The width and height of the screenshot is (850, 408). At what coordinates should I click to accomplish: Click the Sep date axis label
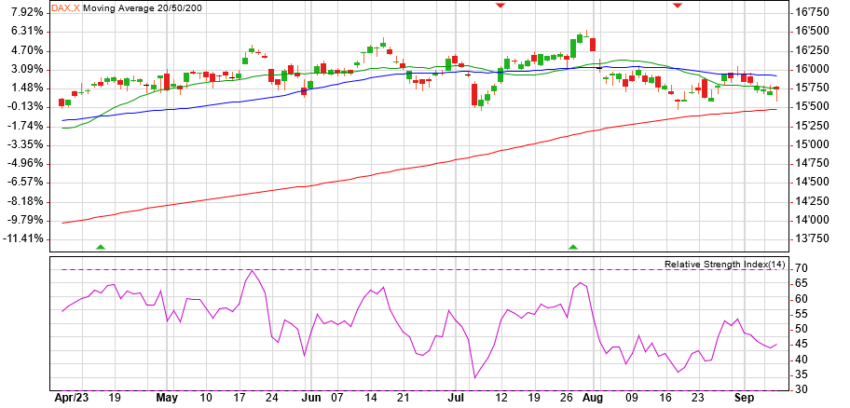point(745,398)
